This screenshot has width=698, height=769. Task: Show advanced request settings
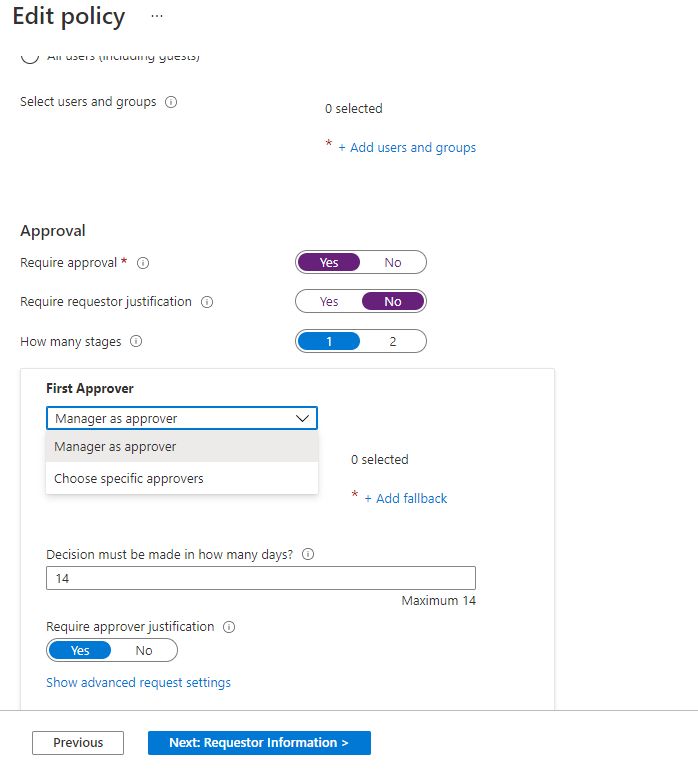[x=138, y=683]
